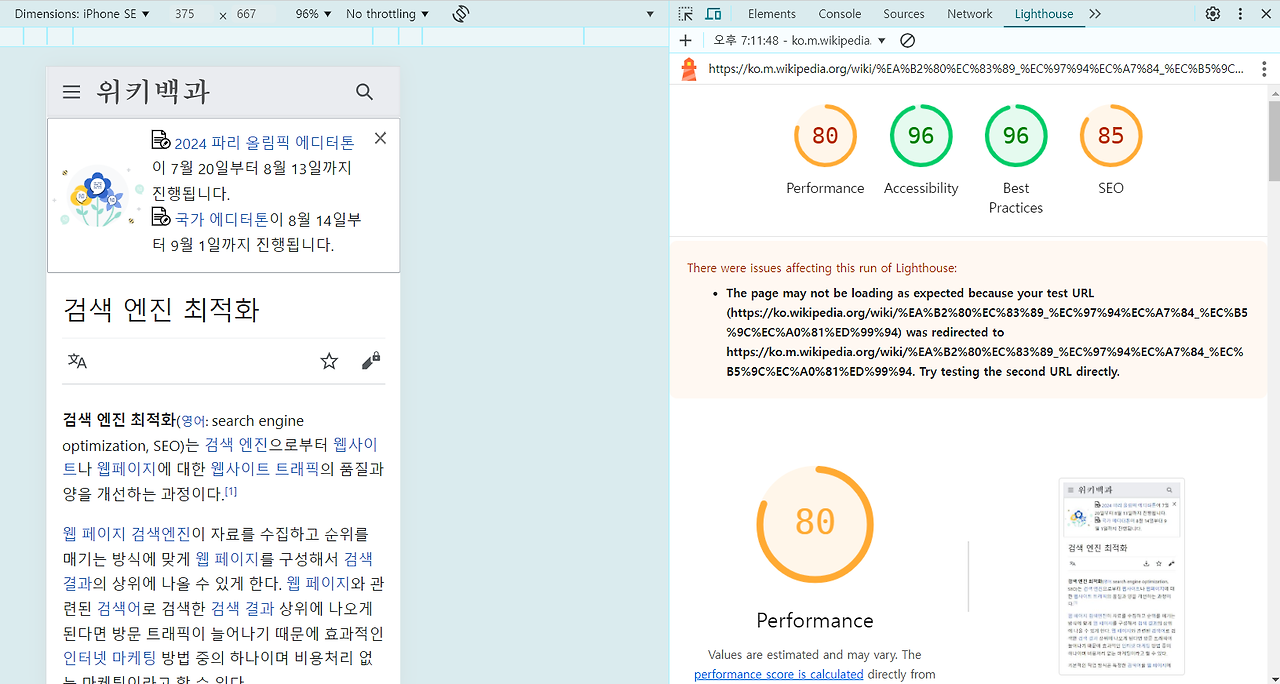This screenshot has width=1280, height=684.
Task: Switch to the Sources tab
Action: (904, 14)
